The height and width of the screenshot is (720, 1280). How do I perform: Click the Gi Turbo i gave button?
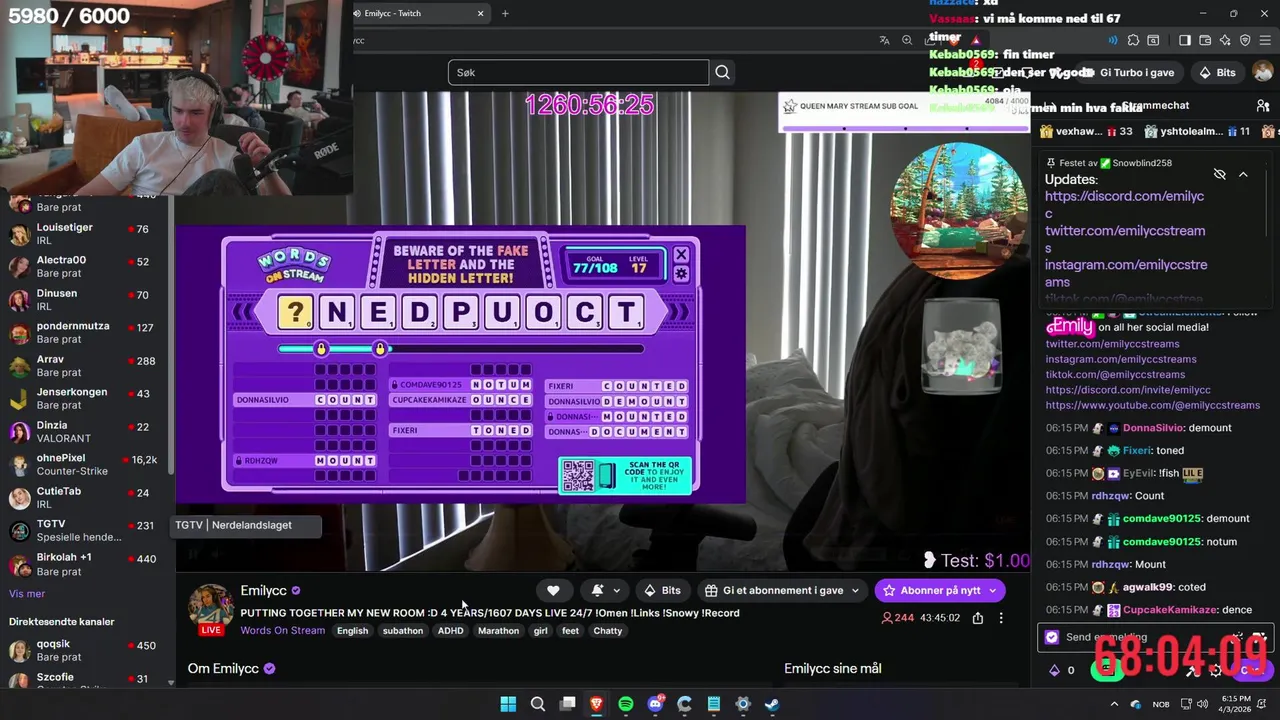1128,72
